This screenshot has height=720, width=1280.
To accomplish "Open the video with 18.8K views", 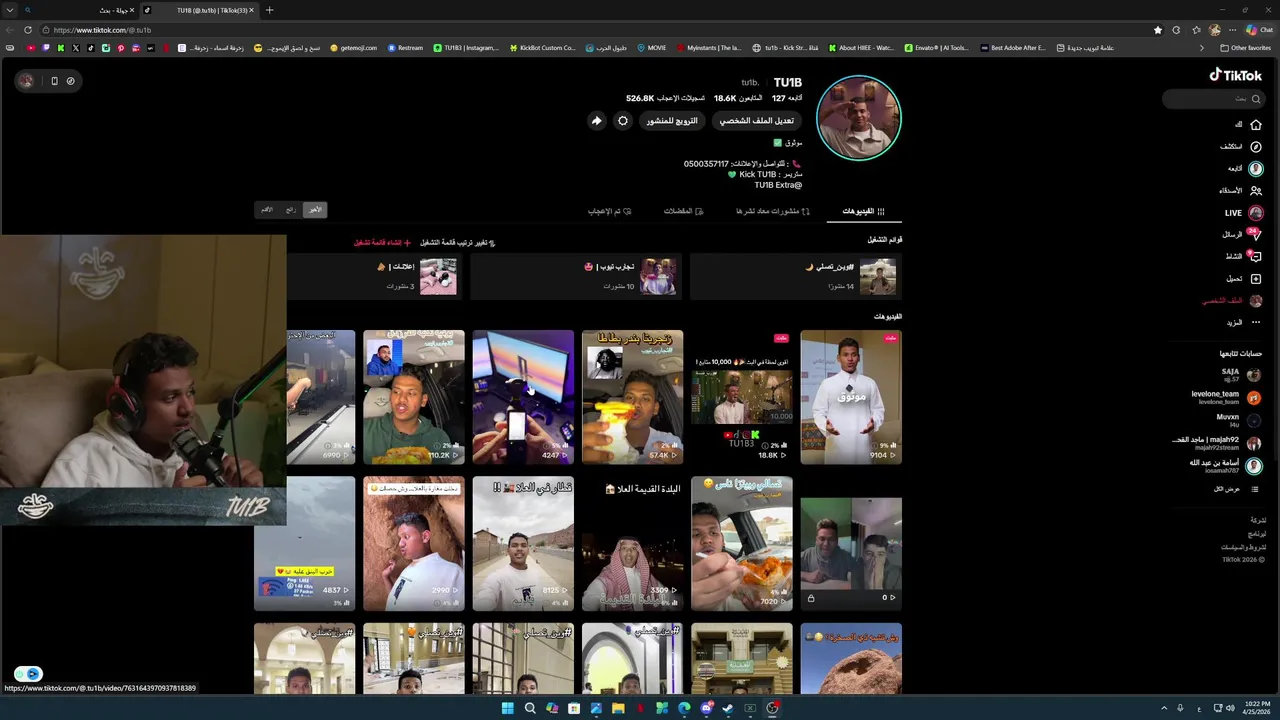I will coord(741,397).
